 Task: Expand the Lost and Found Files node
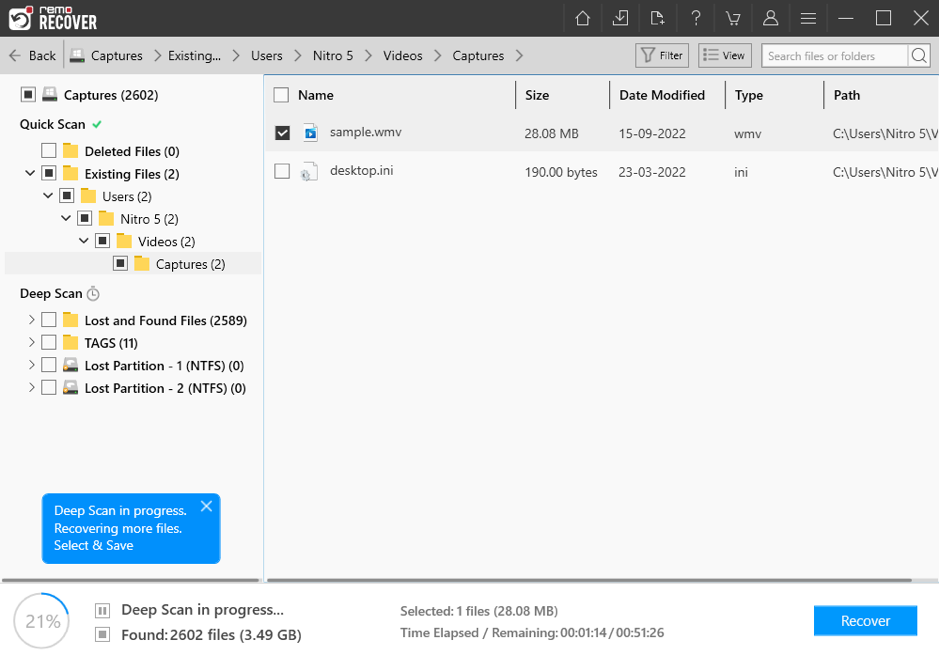point(31,321)
